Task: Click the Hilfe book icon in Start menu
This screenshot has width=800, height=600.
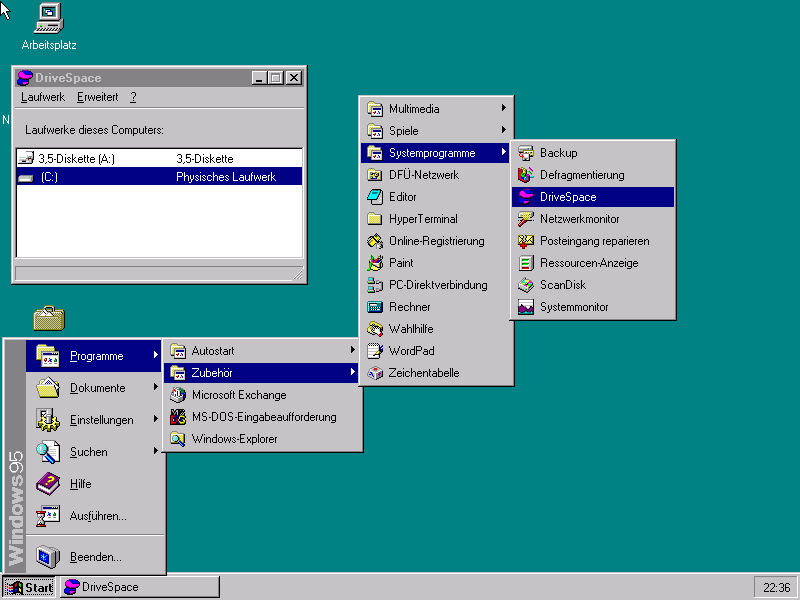Action: coord(48,483)
